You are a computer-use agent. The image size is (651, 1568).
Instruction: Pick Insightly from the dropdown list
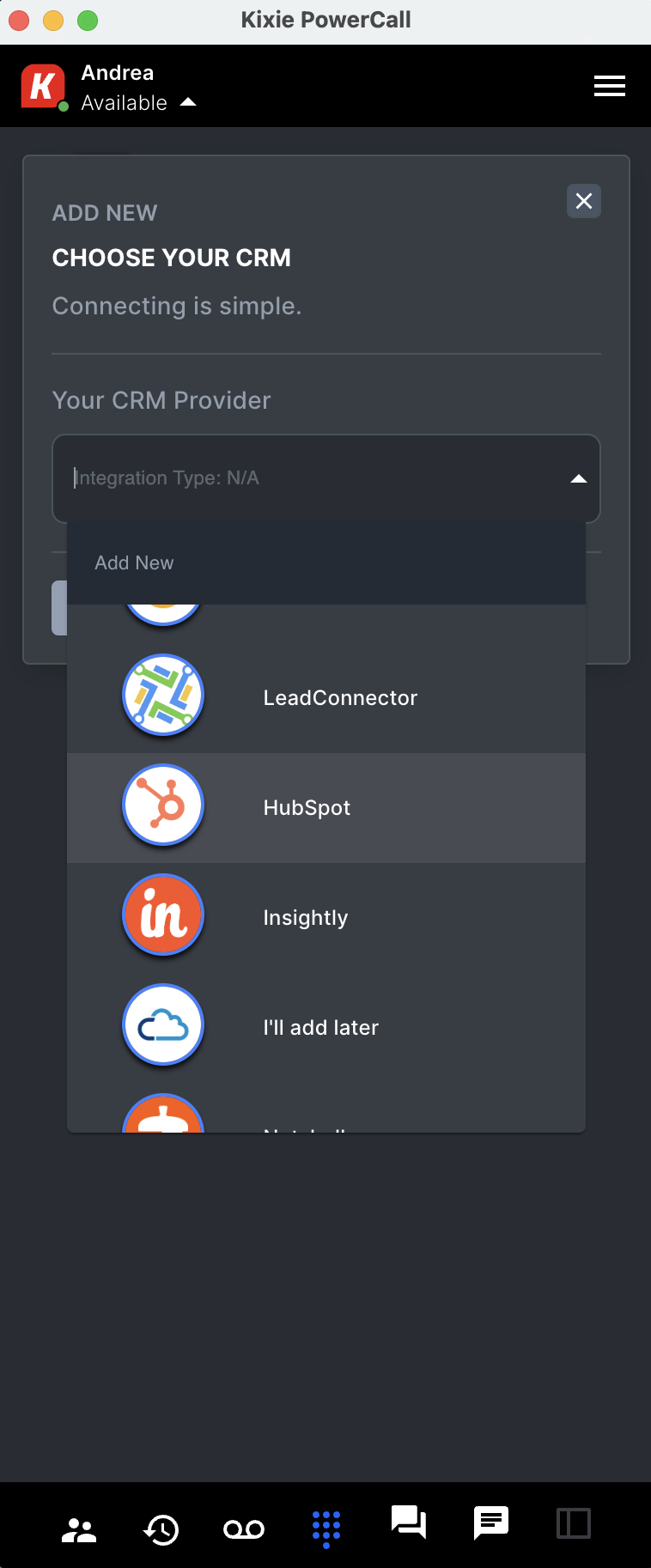tap(326, 918)
